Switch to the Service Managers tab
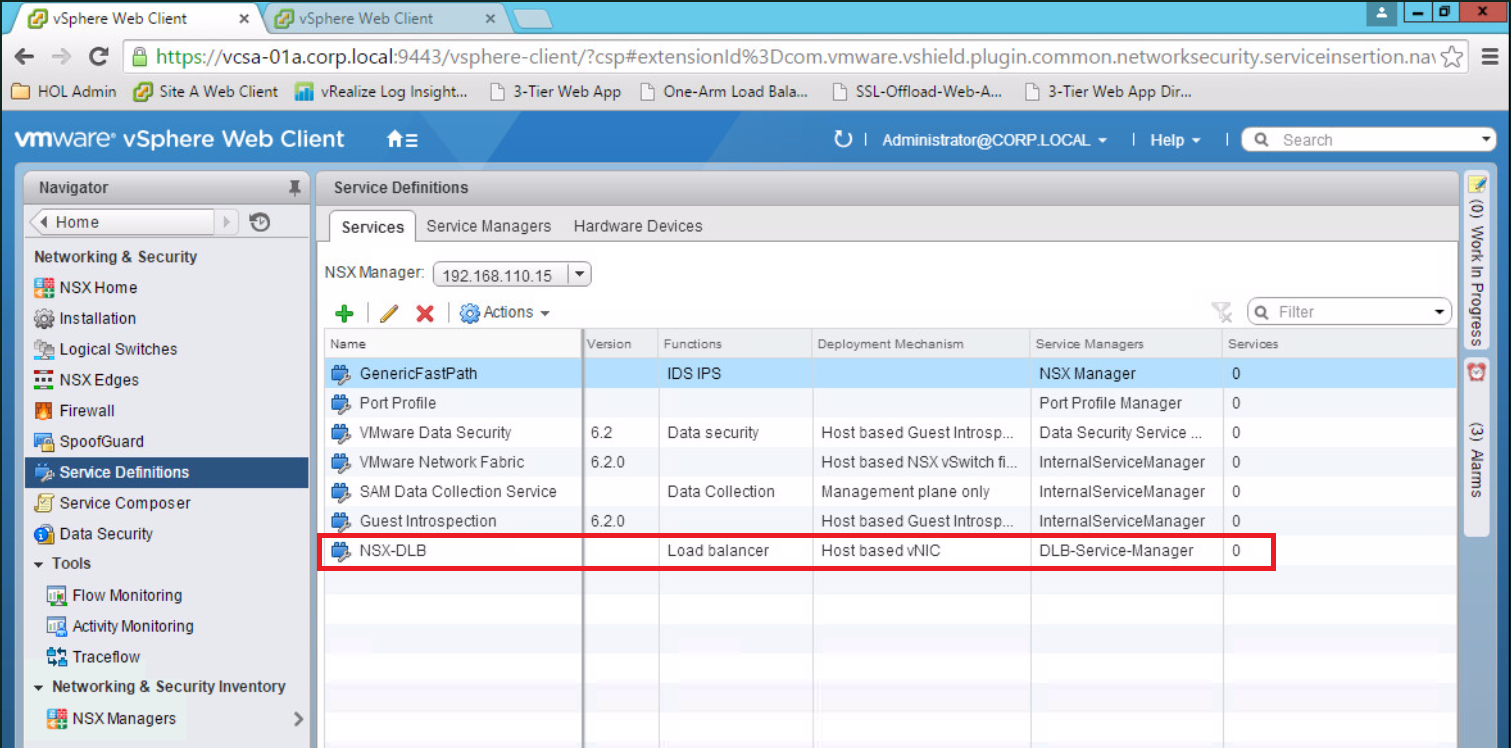Image resolution: width=1511 pixels, height=748 pixels. 488,226
